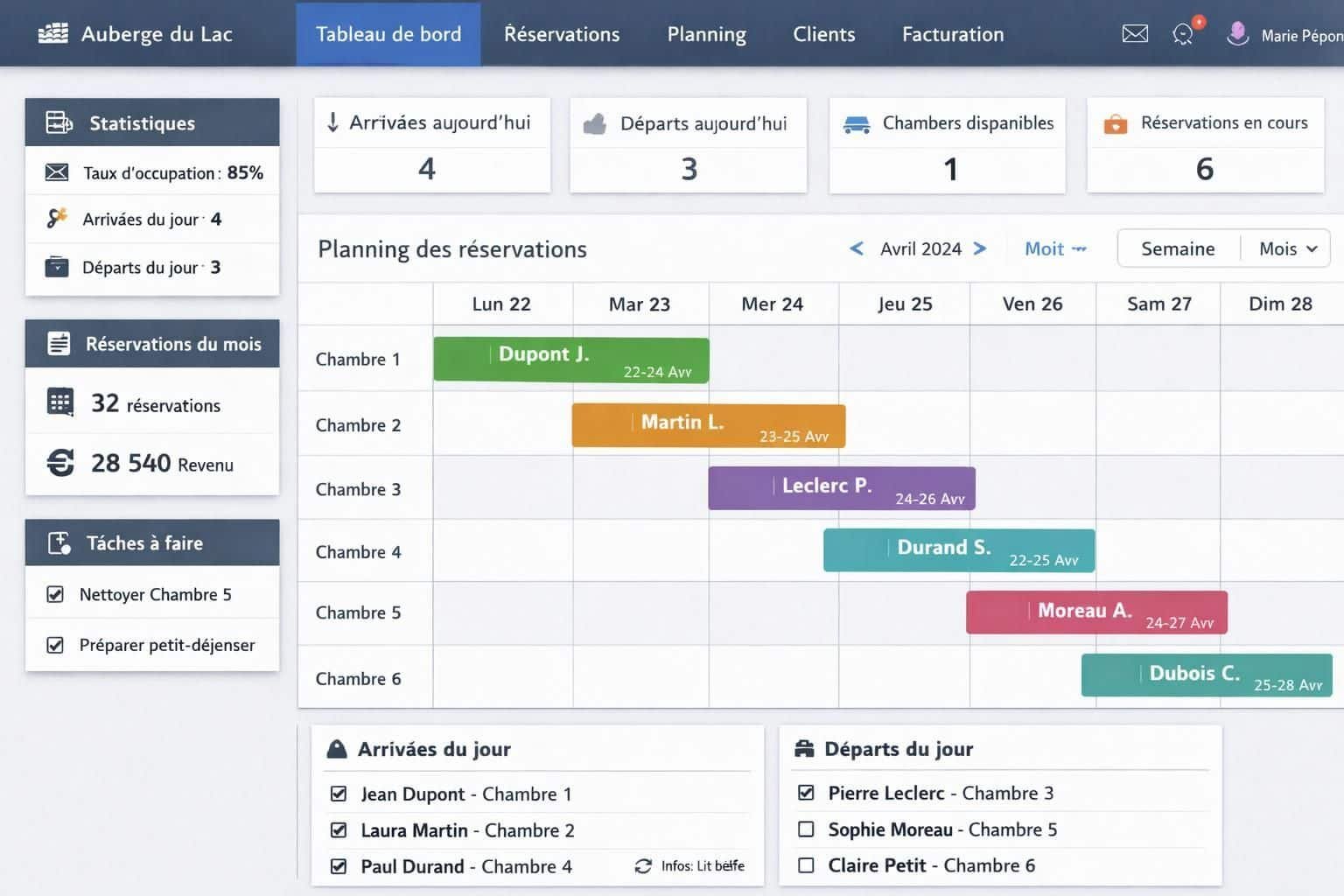The width and height of the screenshot is (1344, 896).
Task: Click refresh icon next to Infos: Lit
Action: pos(643,866)
